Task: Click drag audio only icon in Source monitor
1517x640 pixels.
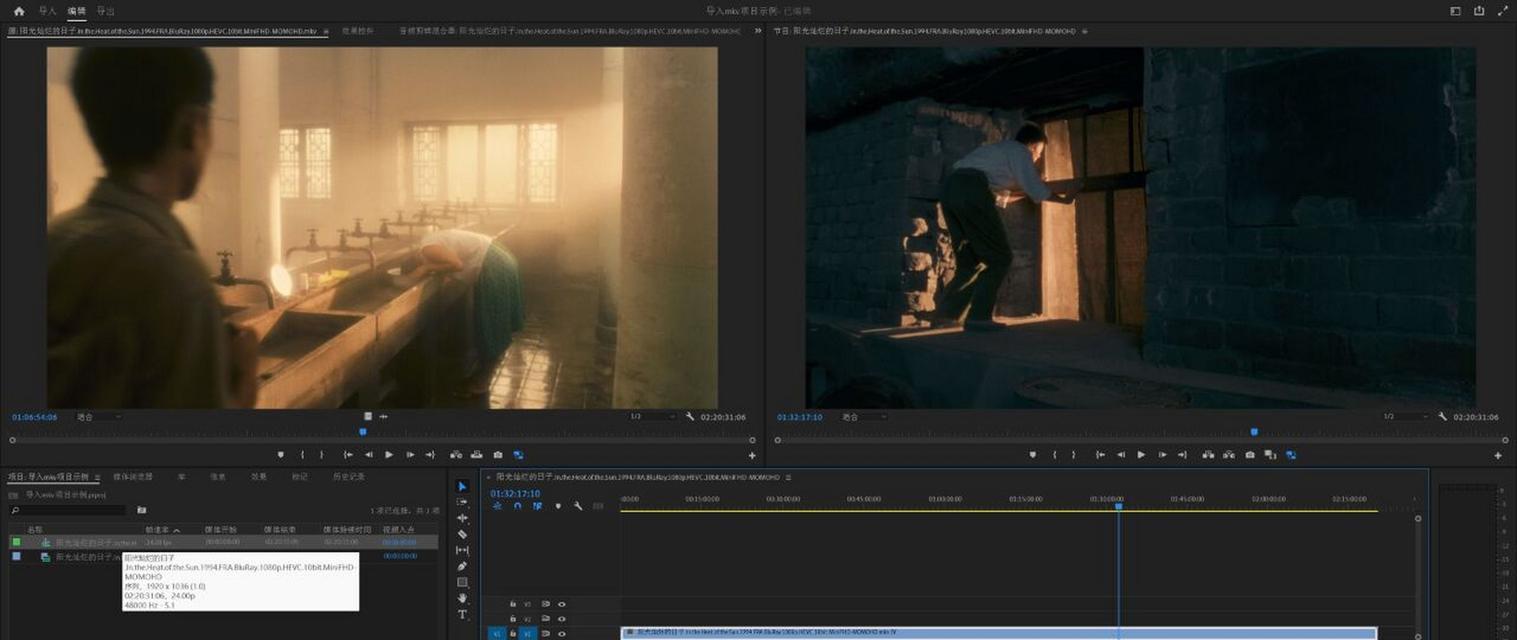Action: point(383,416)
